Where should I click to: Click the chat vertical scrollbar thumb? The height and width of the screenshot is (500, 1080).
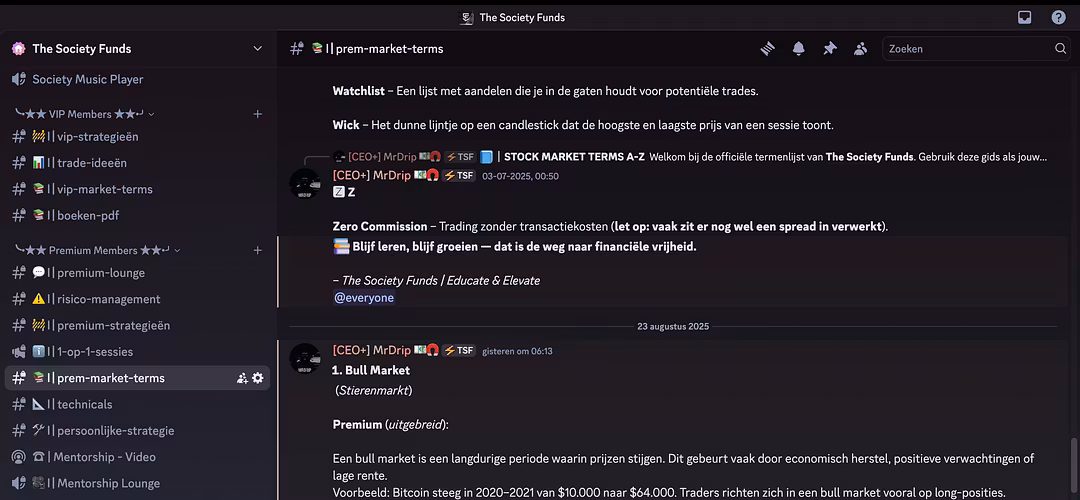pos(1074,467)
